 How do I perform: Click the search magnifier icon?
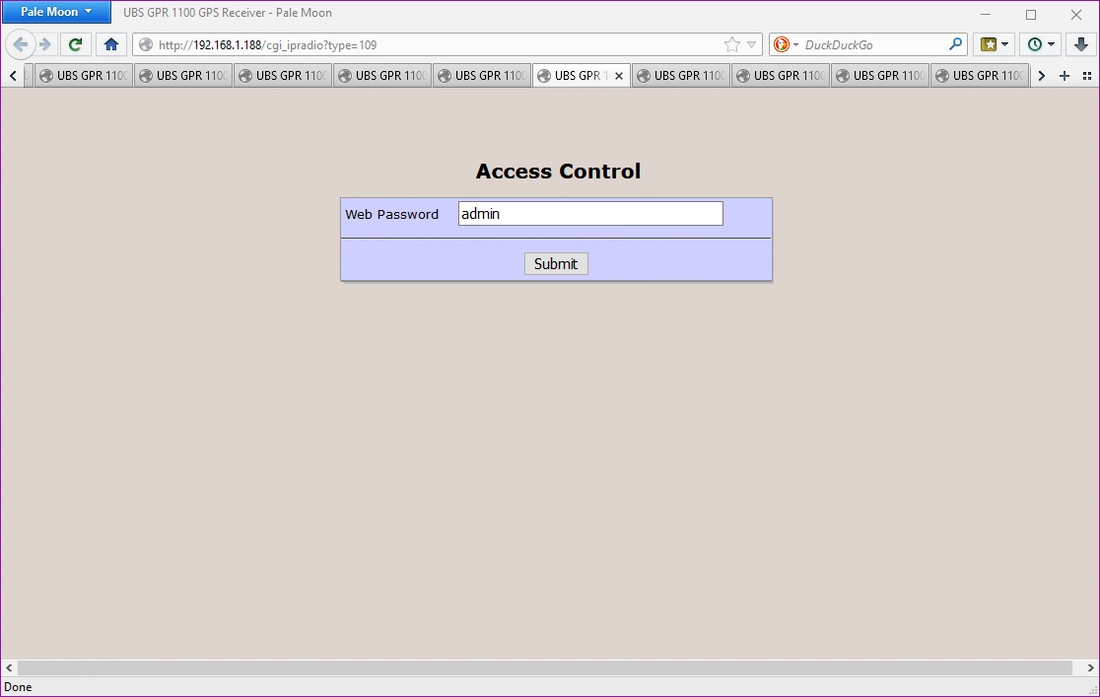955,44
